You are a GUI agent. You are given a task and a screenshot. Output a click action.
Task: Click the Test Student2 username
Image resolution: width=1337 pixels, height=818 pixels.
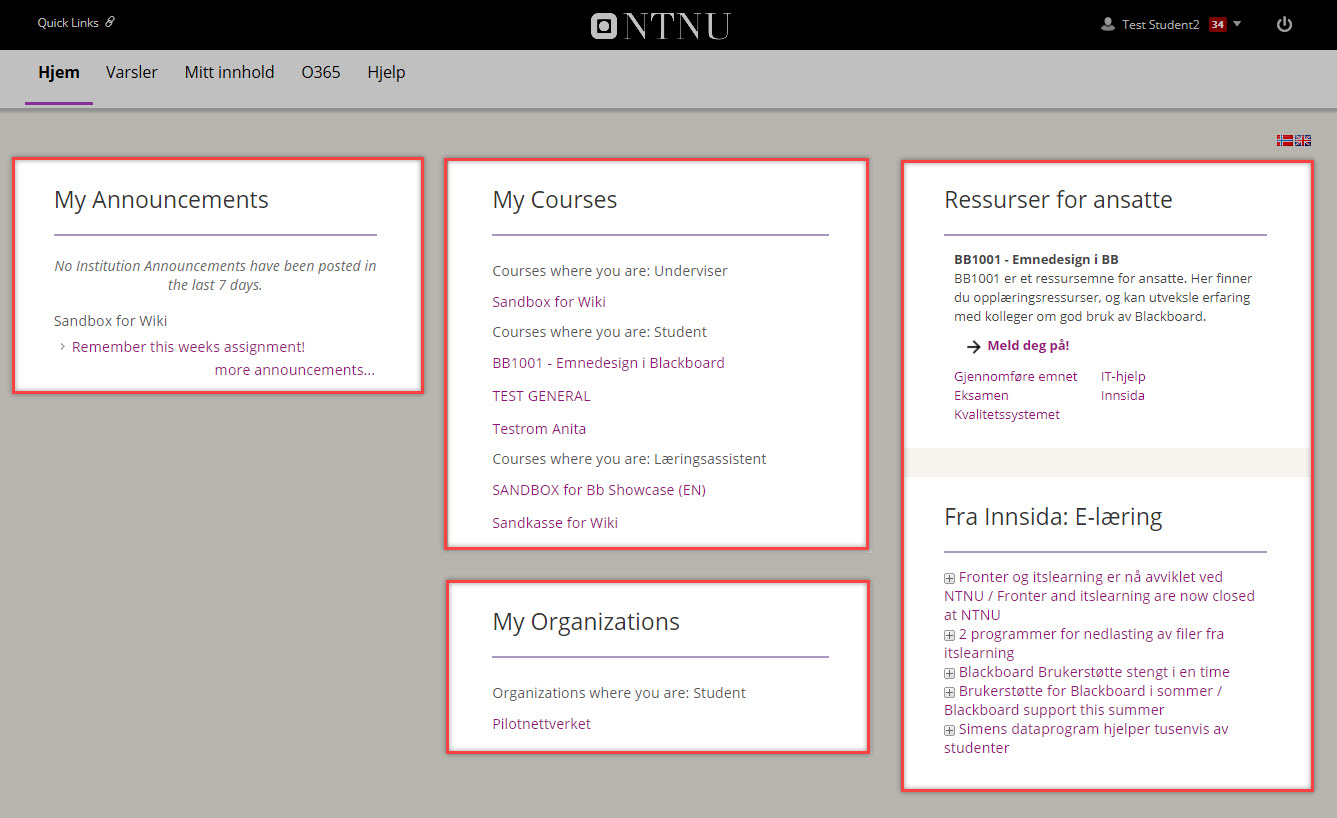[1160, 25]
